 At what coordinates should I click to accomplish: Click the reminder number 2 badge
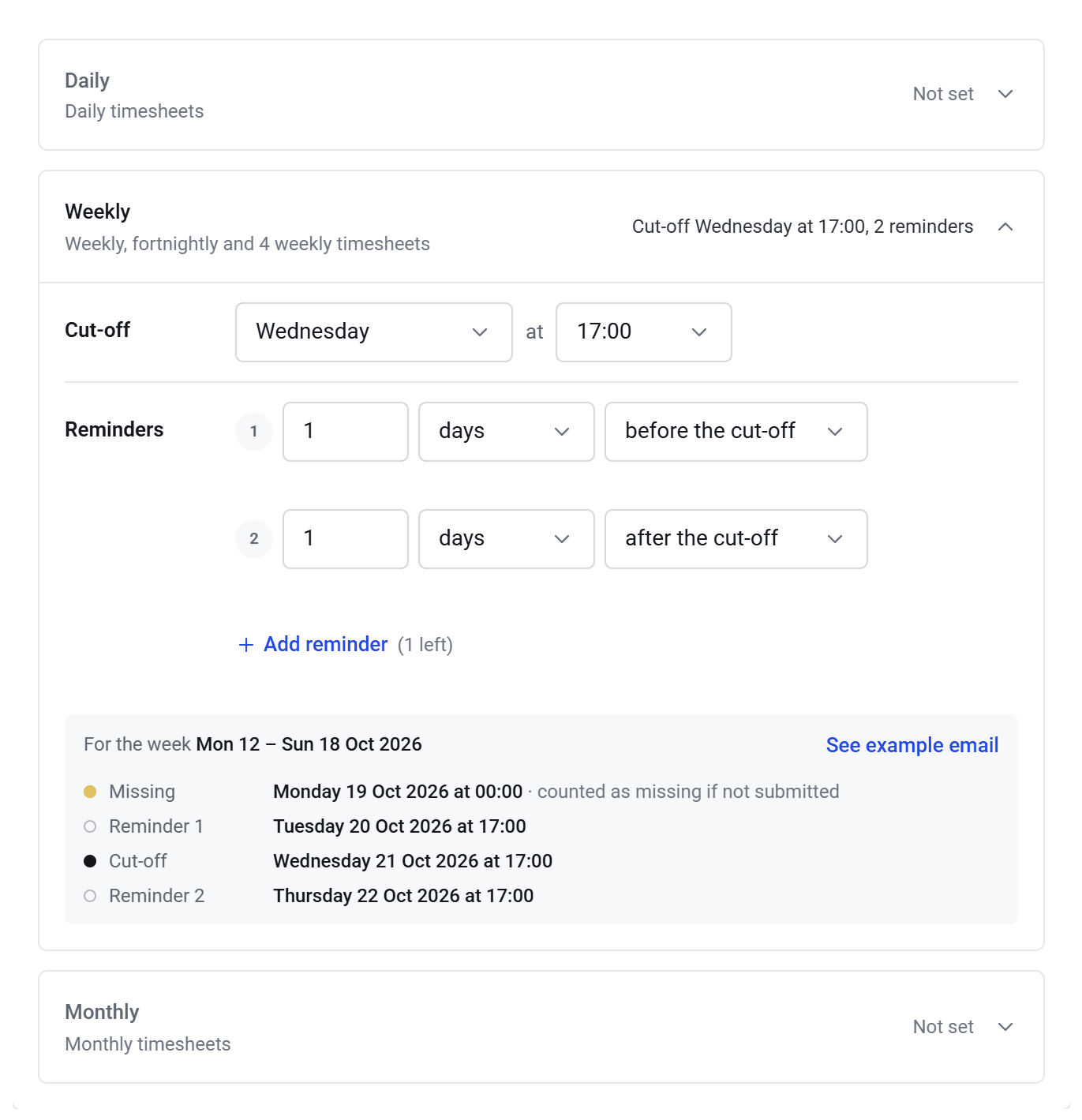(x=254, y=539)
